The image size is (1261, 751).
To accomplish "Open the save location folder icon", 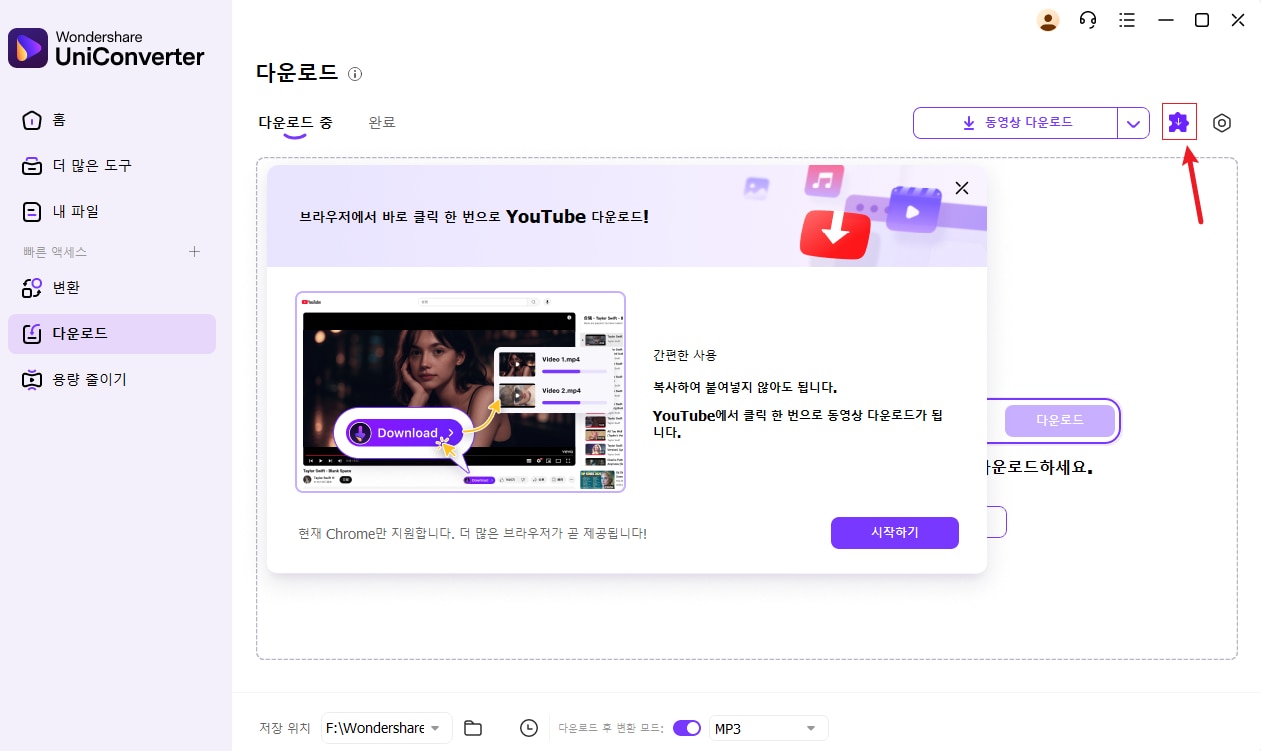I will point(473,728).
